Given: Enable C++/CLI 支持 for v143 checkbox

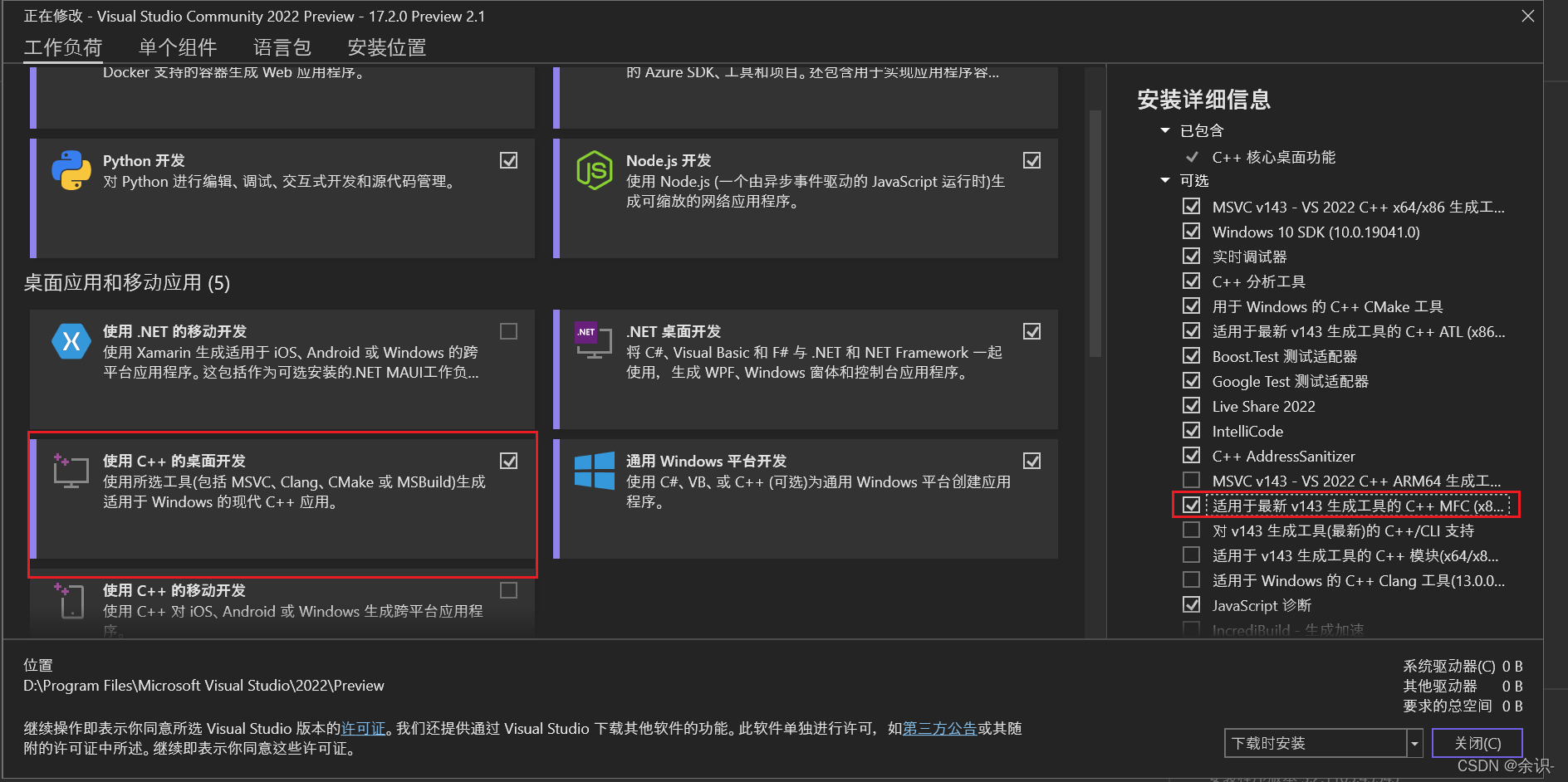Looking at the screenshot, I should (1192, 530).
